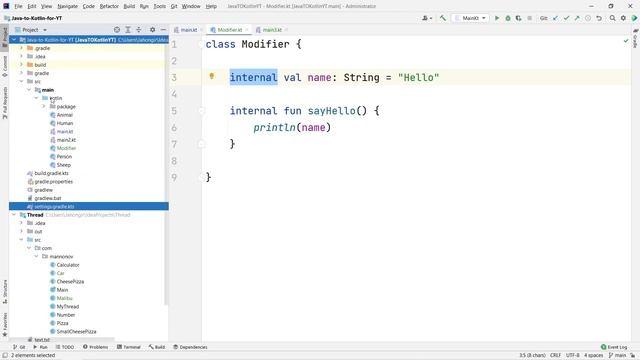
Task: Open the Terminal tool window
Action: 129,347
